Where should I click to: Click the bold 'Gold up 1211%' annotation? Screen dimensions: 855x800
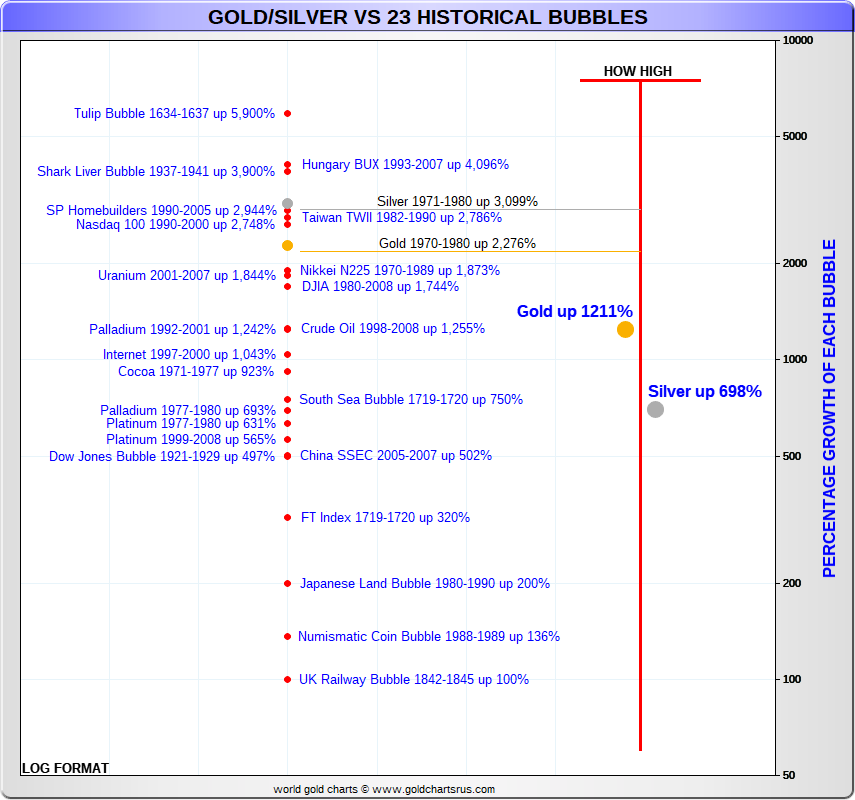tap(575, 311)
